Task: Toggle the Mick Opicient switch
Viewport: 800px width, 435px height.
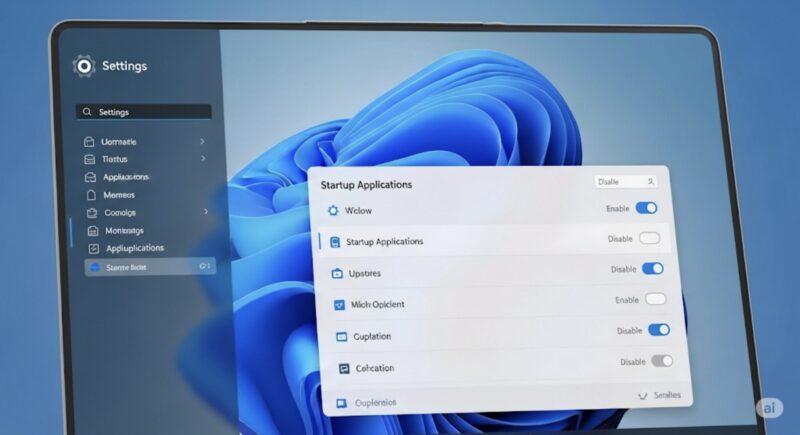Action: click(x=656, y=299)
